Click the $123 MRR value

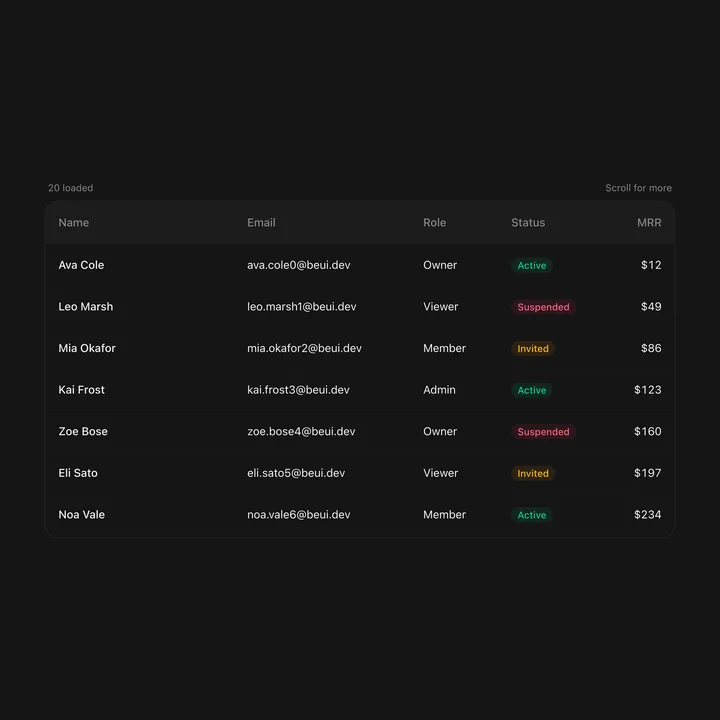tap(647, 390)
